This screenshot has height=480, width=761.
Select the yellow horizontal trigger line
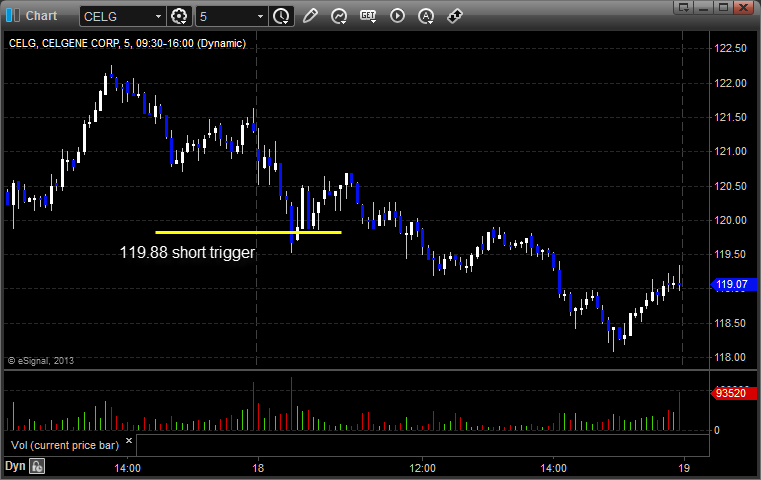248,232
